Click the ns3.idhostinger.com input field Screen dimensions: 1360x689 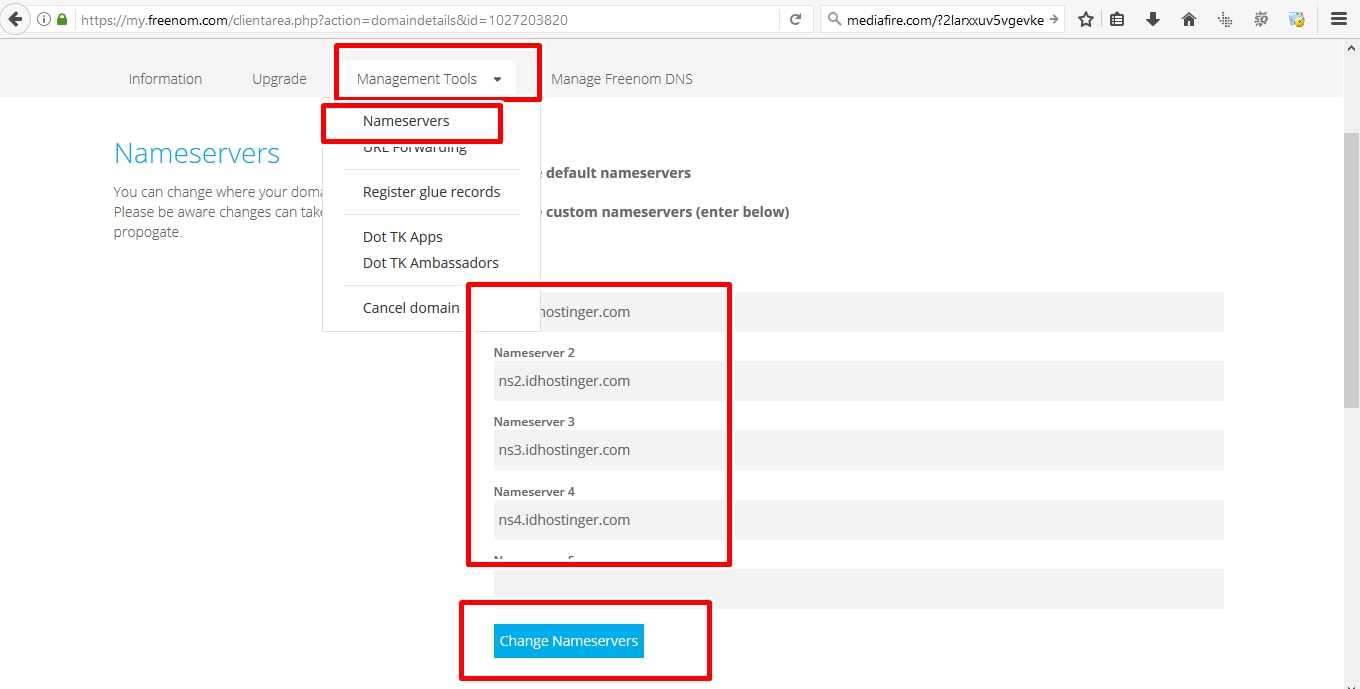coord(859,450)
